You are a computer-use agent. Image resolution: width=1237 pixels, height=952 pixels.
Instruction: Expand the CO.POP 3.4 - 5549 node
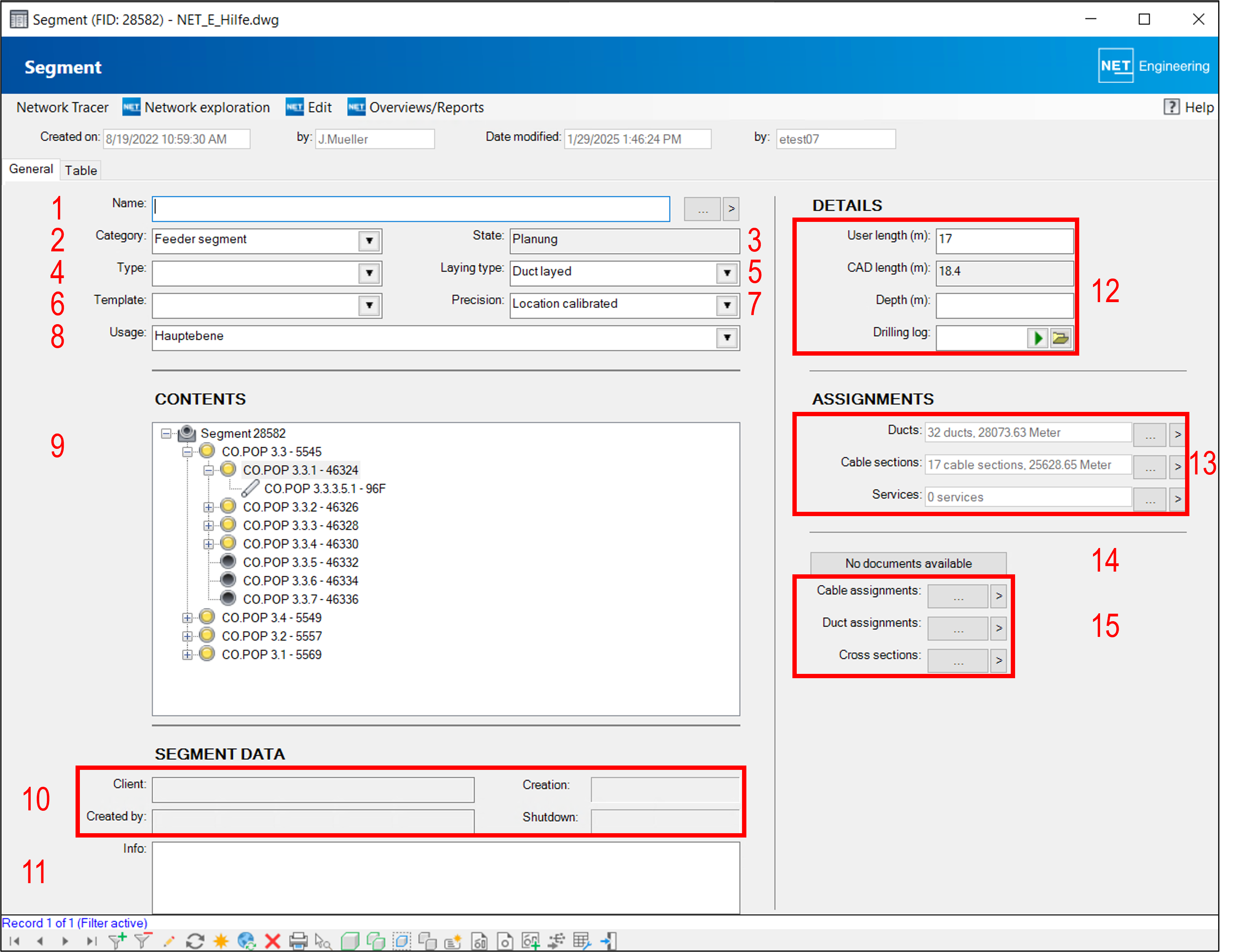tap(187, 618)
